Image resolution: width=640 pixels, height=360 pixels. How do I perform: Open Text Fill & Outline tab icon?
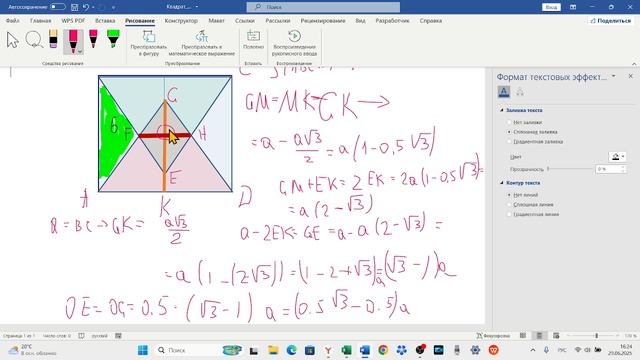point(504,92)
